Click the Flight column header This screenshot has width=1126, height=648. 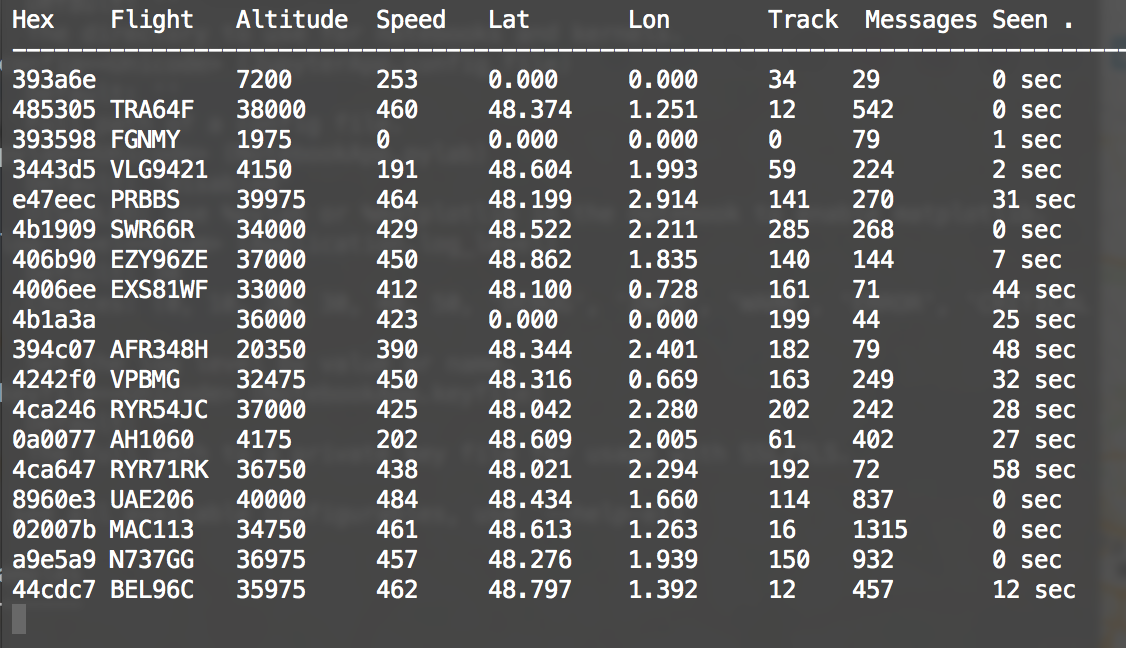pos(152,20)
